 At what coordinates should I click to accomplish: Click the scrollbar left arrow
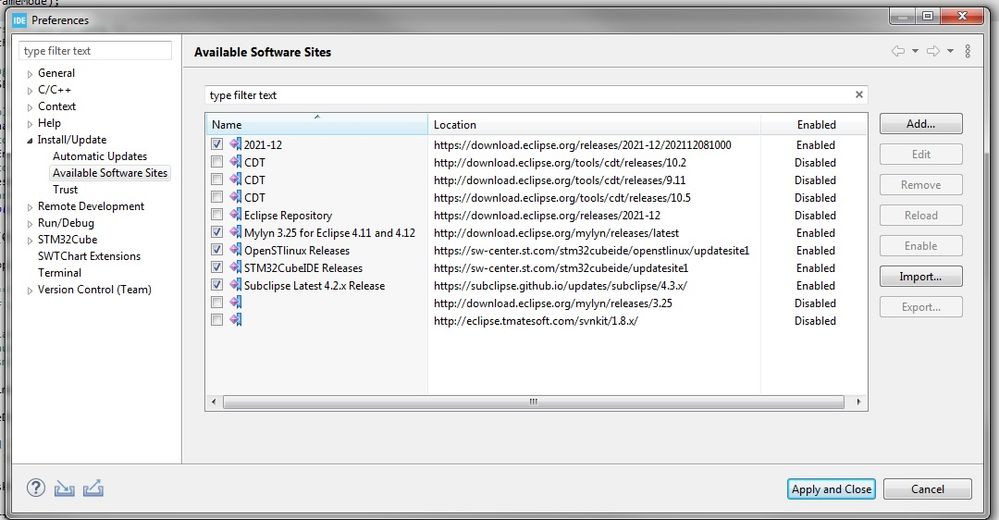pyautogui.click(x=213, y=401)
